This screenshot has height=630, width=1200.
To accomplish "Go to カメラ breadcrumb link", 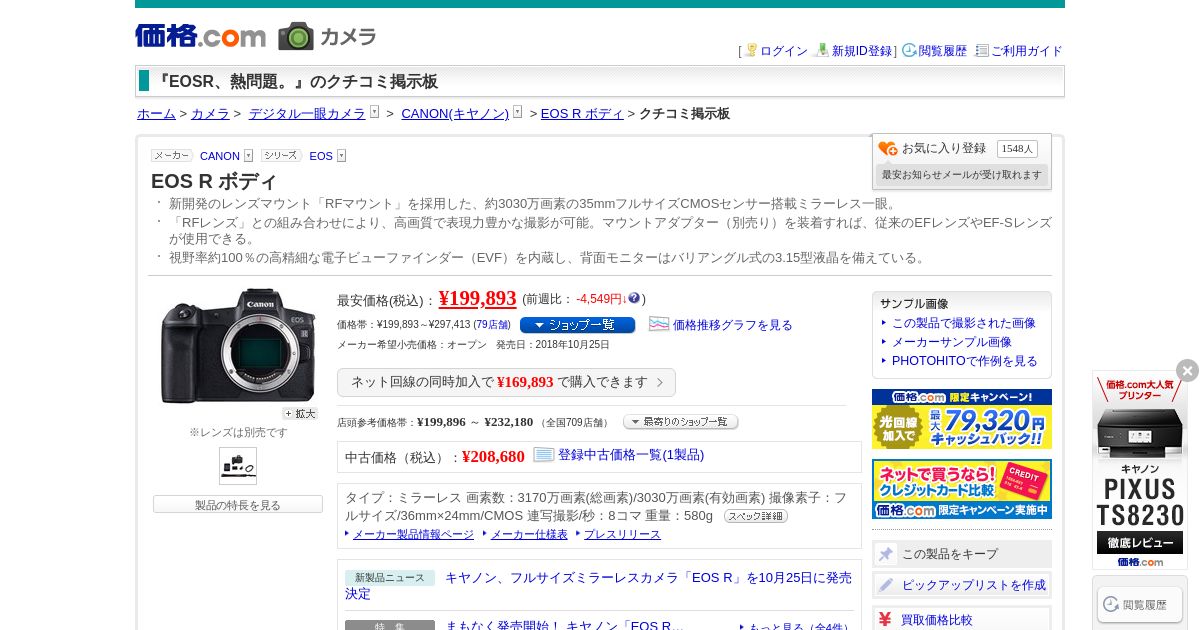I will [210, 114].
